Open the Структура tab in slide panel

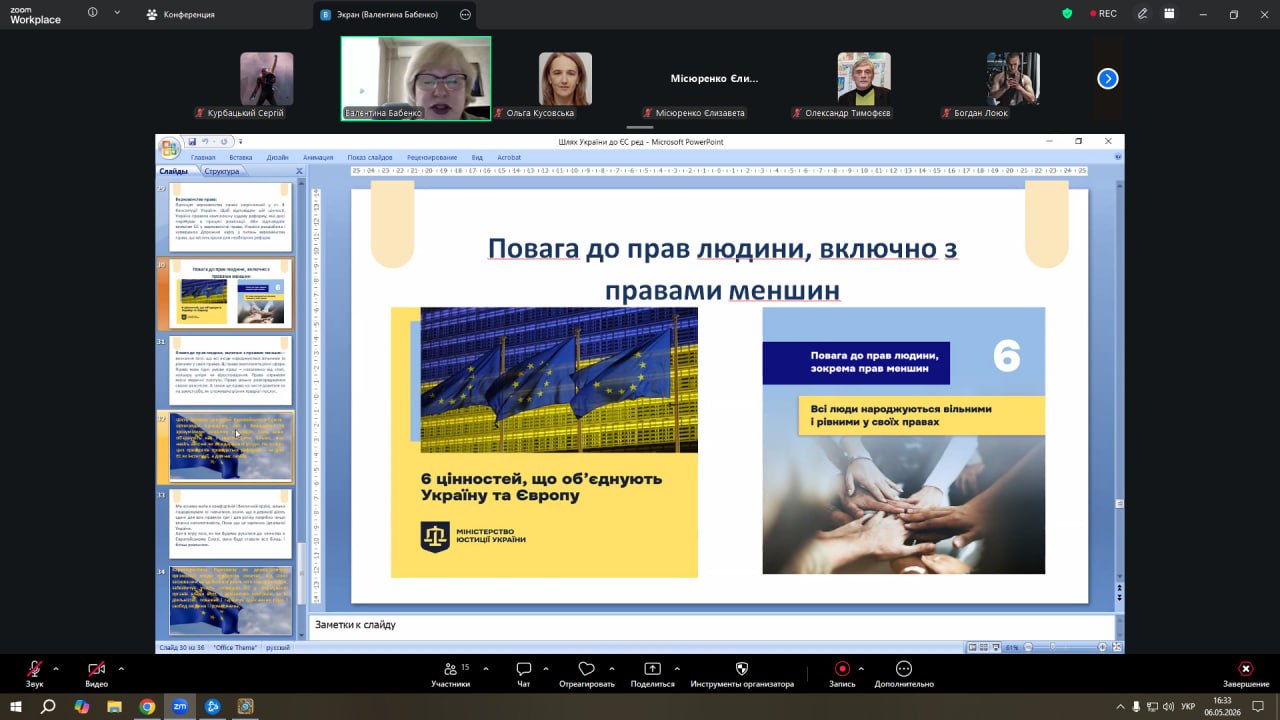coord(222,171)
